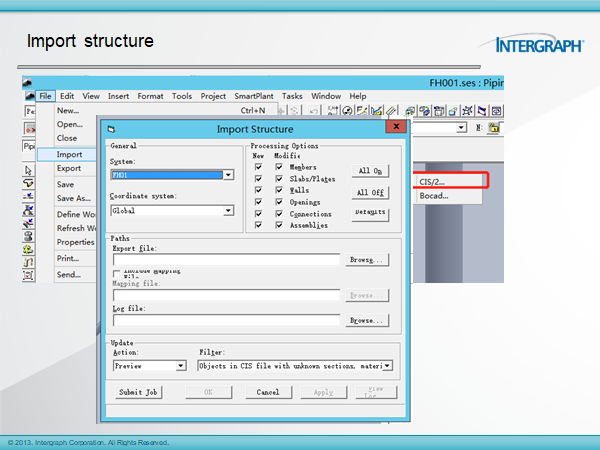Choose Export in the File menu
600x450 pixels.
click(x=69, y=168)
